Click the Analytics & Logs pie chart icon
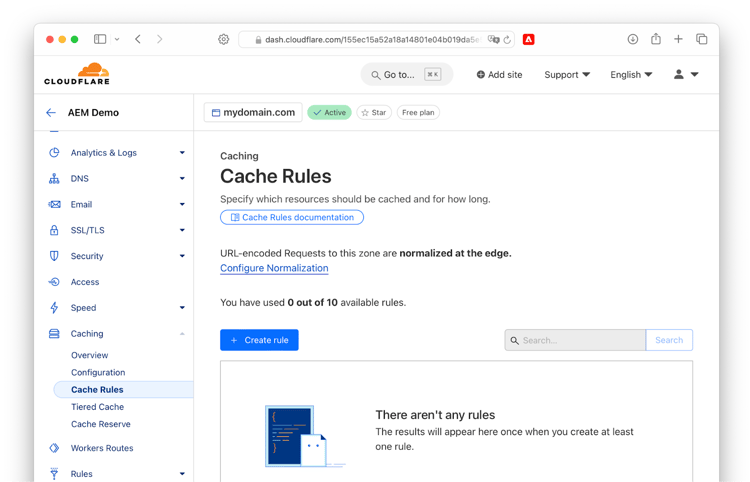The width and height of the screenshot is (750, 482). [x=54, y=153]
